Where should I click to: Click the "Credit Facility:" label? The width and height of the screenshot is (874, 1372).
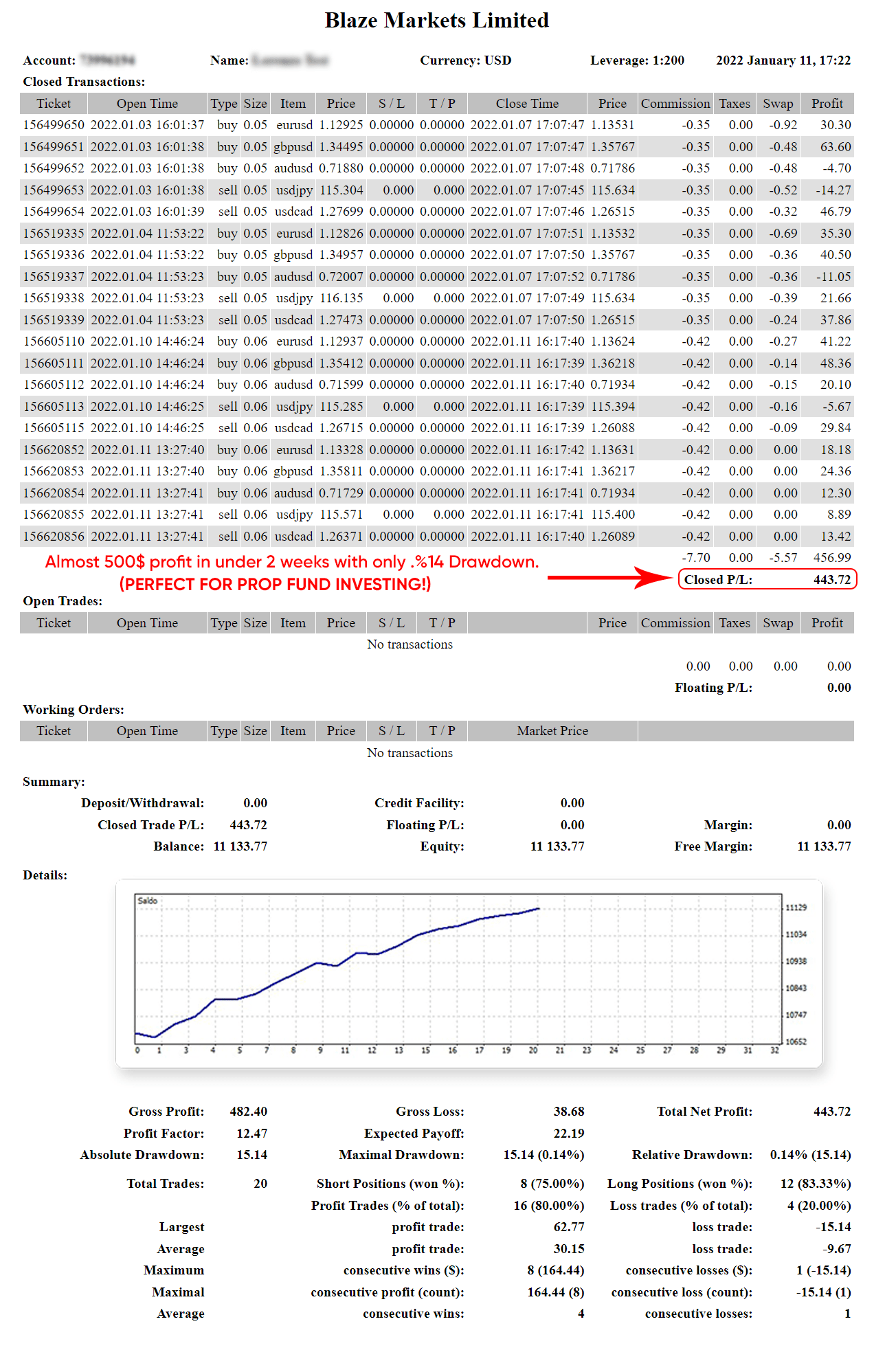pos(419,803)
